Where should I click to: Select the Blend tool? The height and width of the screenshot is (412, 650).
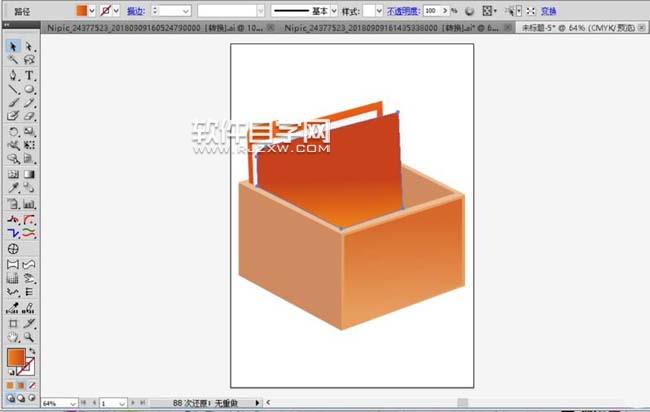29,188
